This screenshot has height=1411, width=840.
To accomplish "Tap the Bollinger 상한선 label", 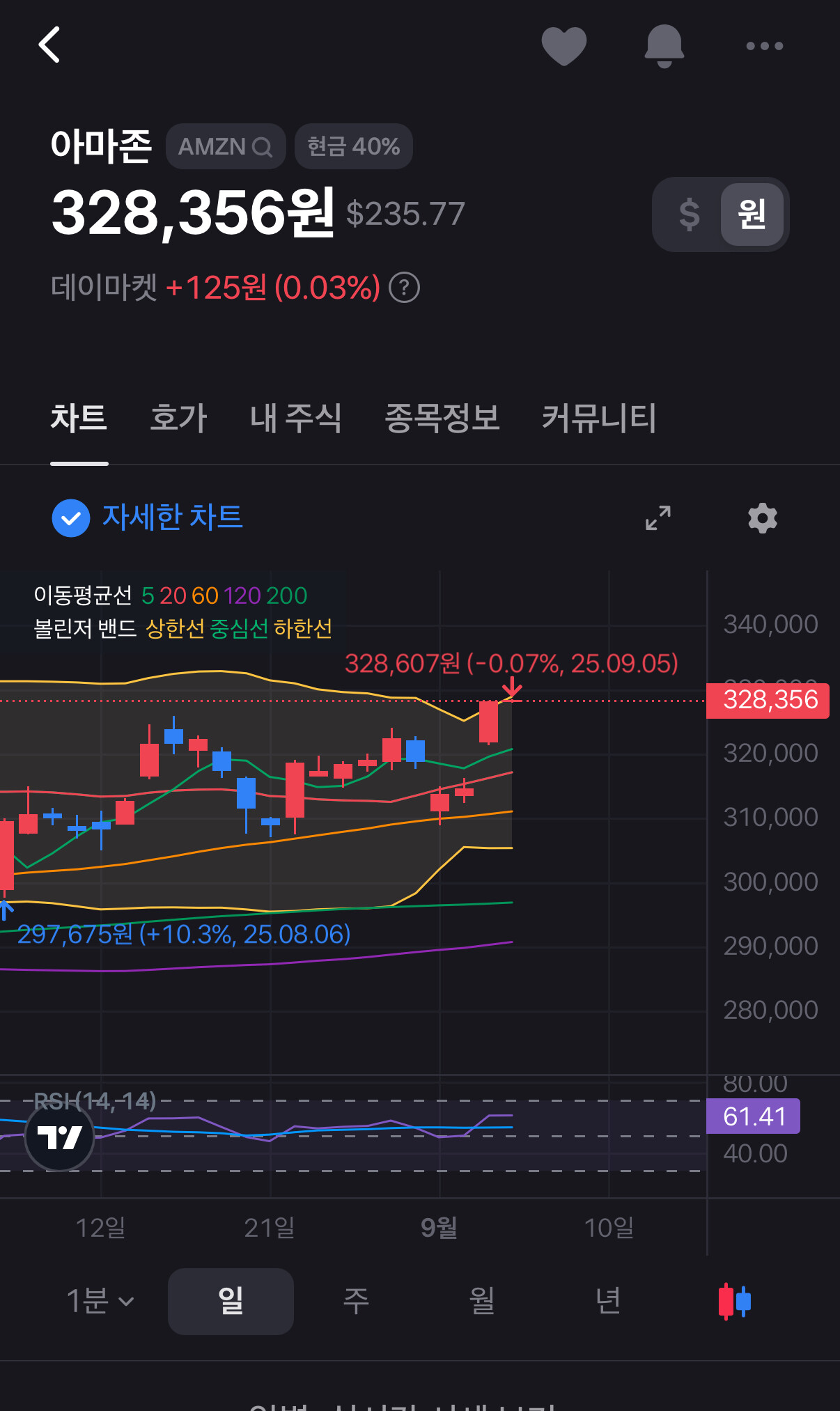I will [175, 629].
